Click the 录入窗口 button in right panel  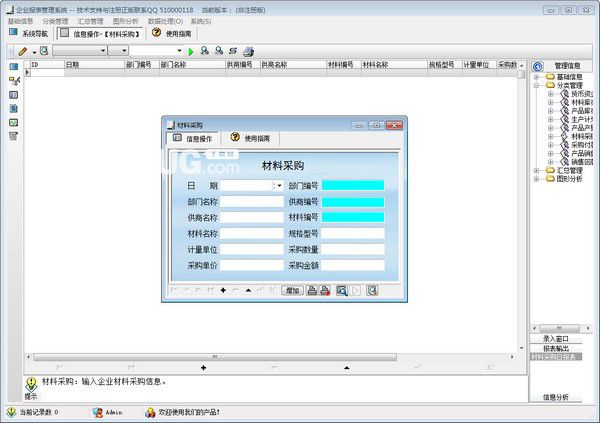[556, 339]
